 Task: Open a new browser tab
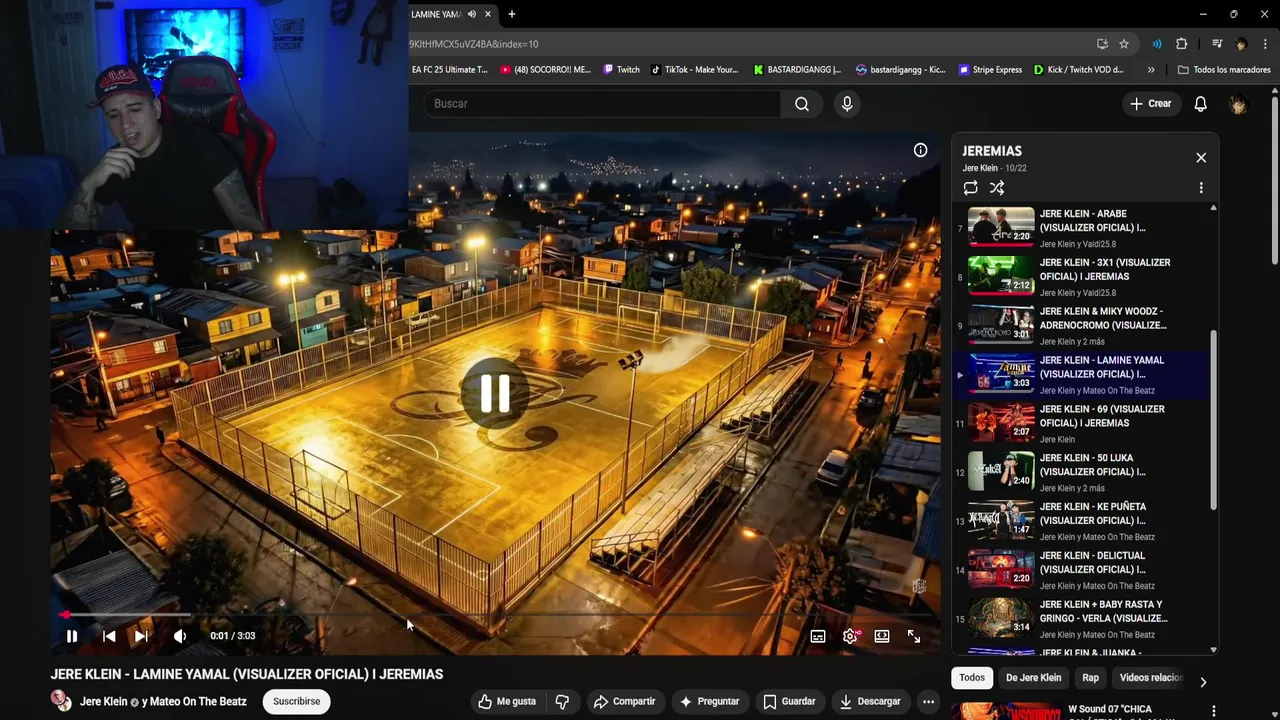pos(511,14)
